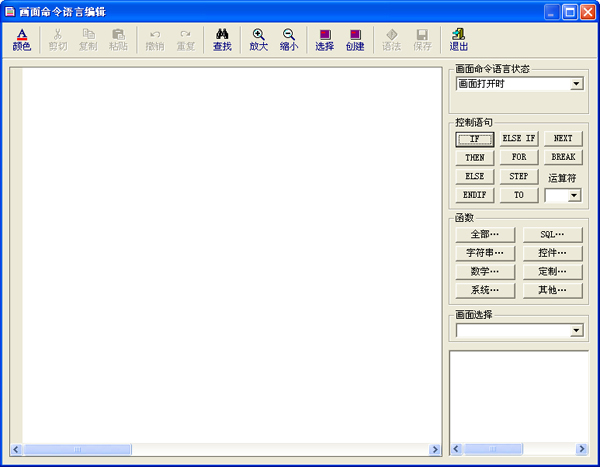Click the 保存 save icon
Screen dimensions: 600x467
pyautogui.click(x=422, y=40)
